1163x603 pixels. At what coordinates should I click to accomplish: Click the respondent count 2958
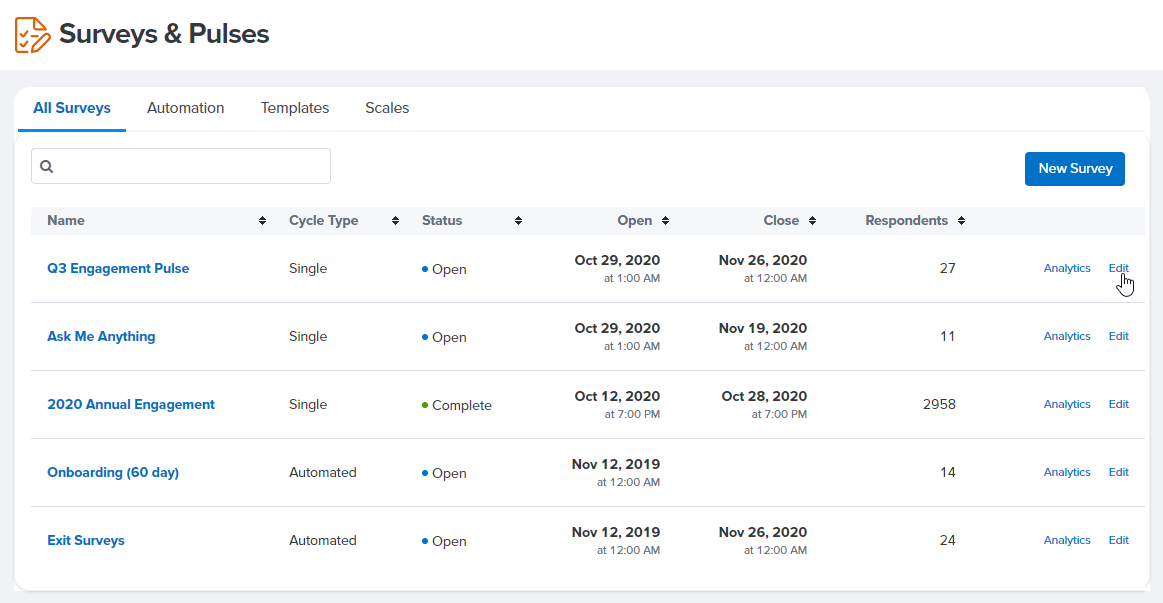point(939,404)
